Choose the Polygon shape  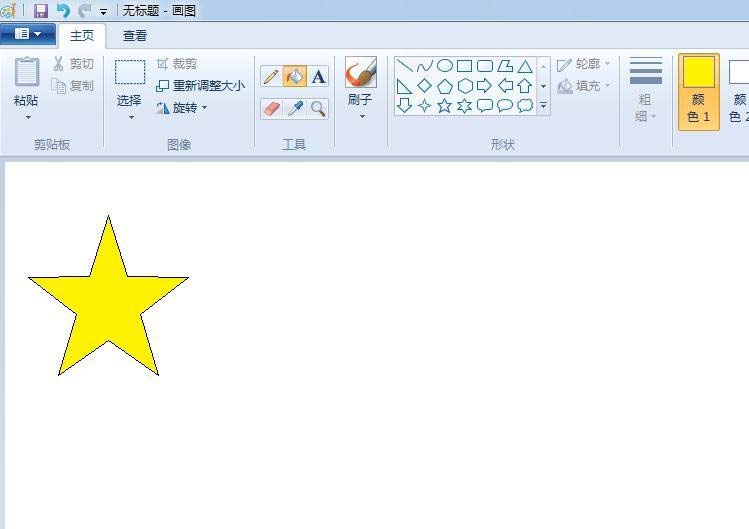[x=505, y=66]
